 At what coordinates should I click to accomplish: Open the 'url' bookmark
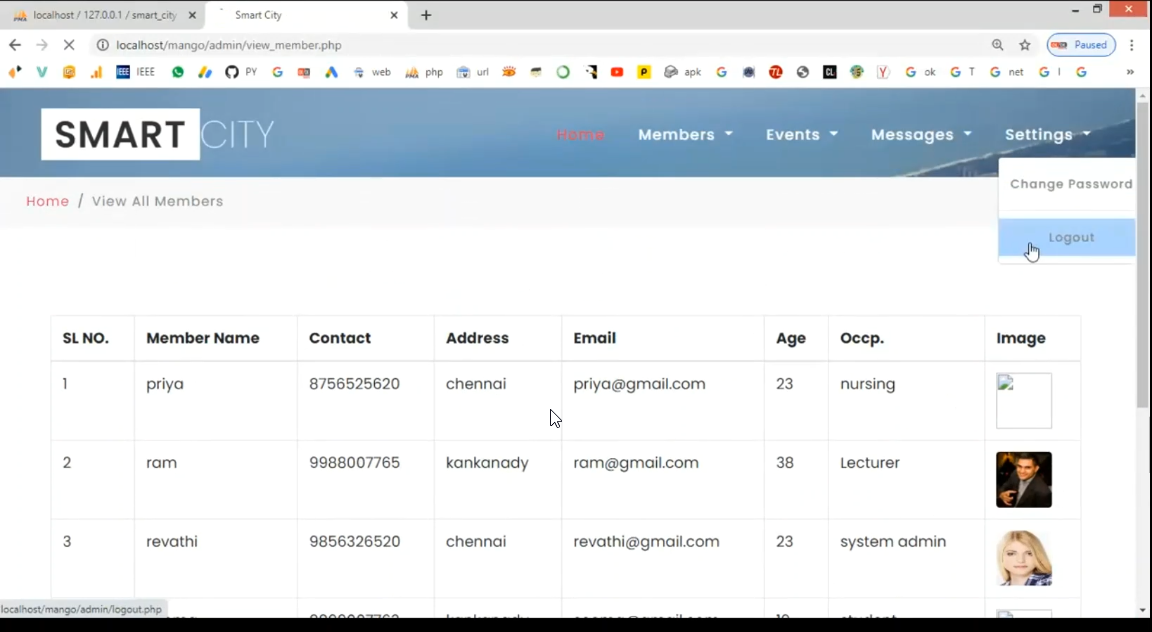tap(473, 72)
